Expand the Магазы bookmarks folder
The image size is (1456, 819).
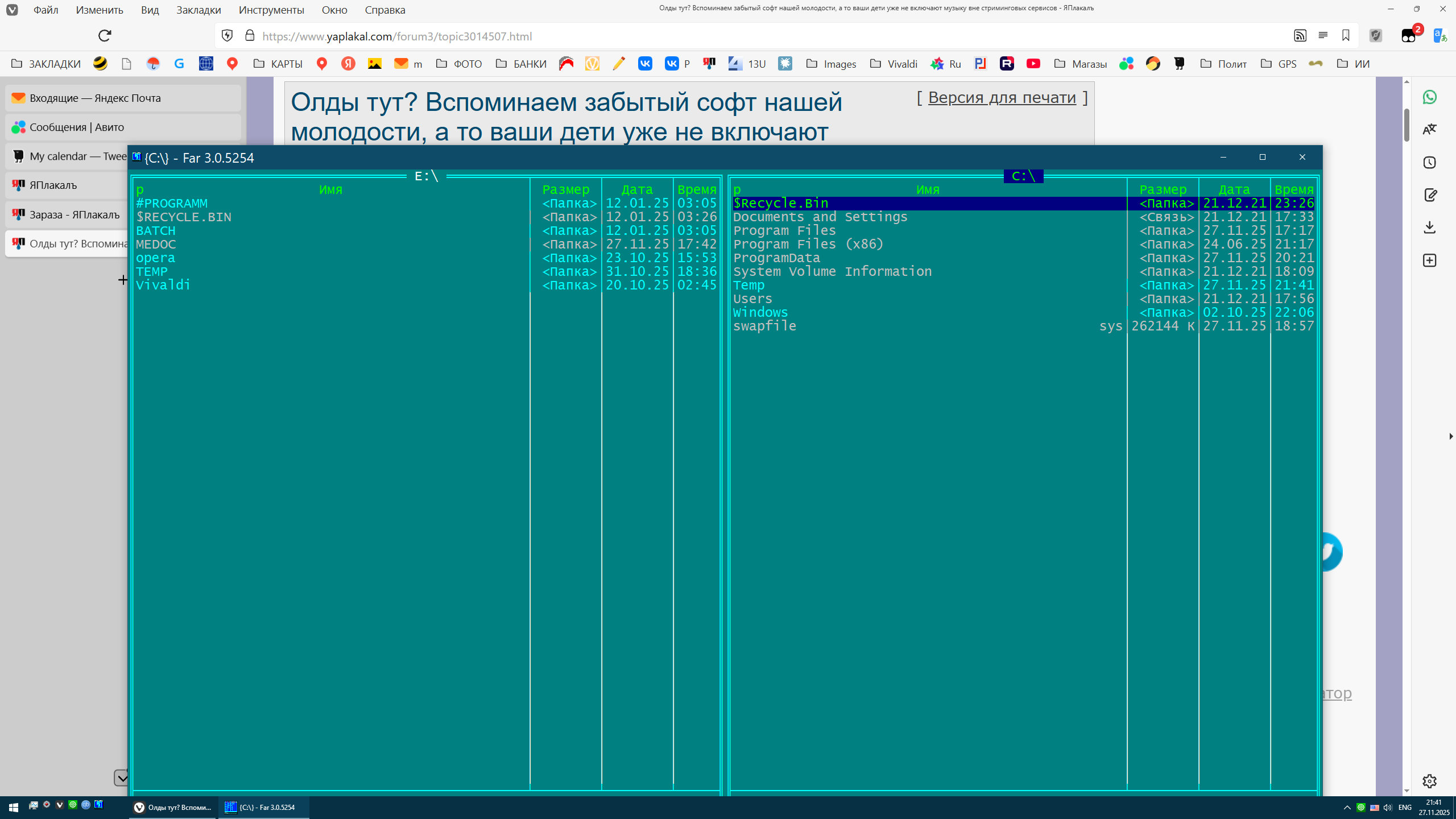[1080, 64]
